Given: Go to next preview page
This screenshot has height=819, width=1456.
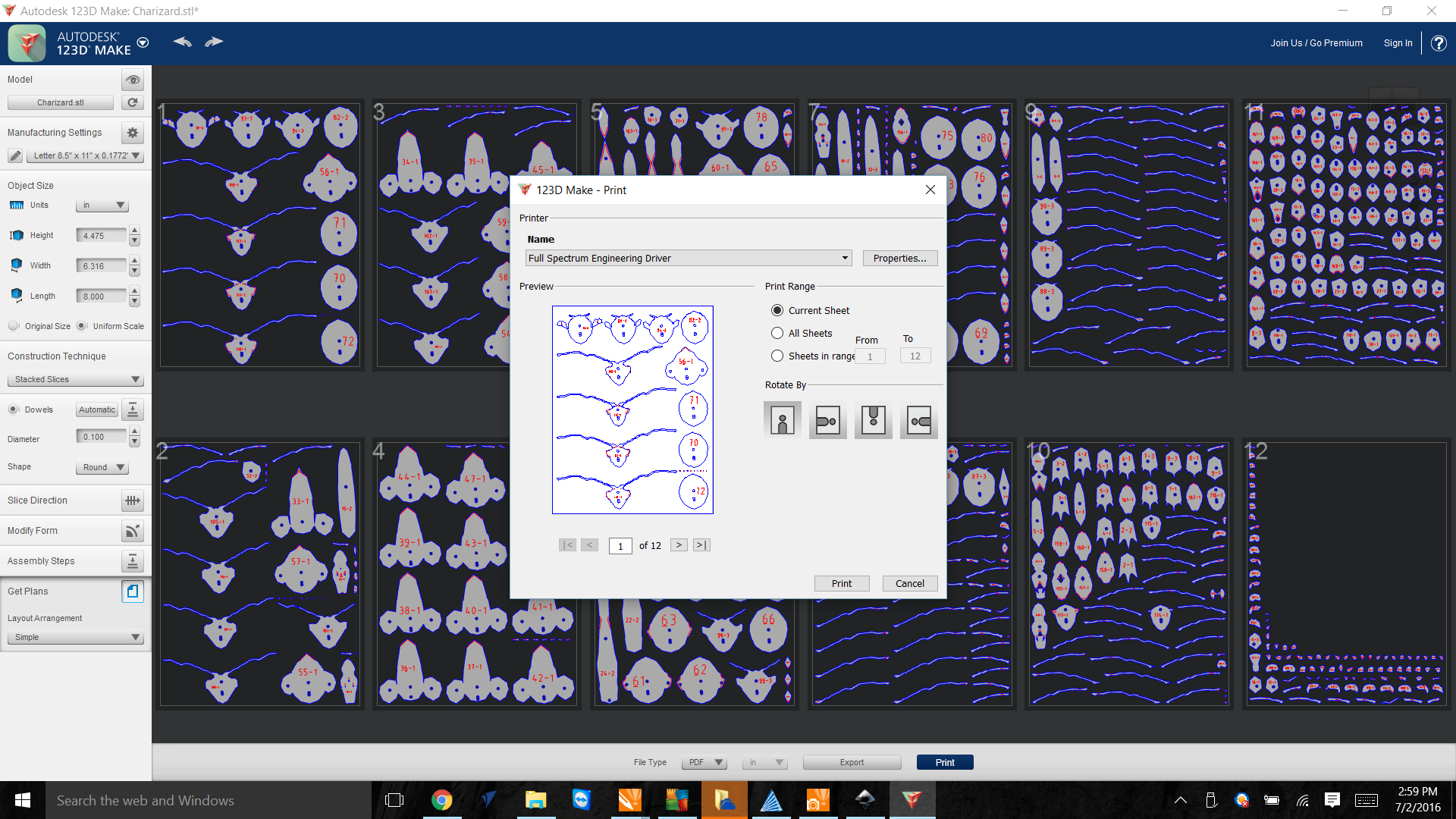Looking at the screenshot, I should pyautogui.click(x=679, y=545).
